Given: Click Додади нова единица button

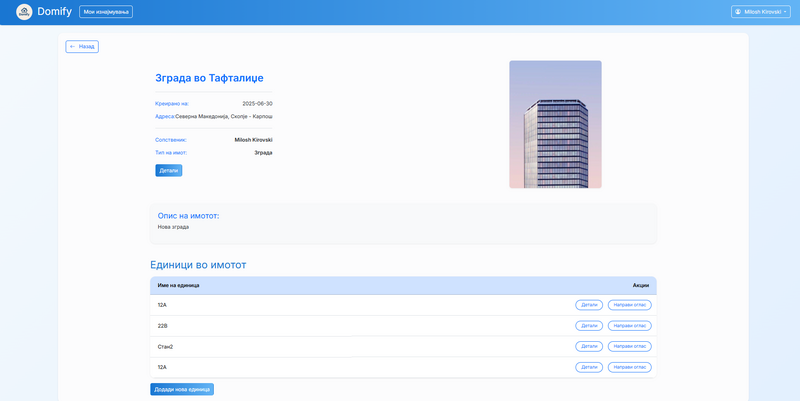Looking at the screenshot, I should tap(182, 389).
